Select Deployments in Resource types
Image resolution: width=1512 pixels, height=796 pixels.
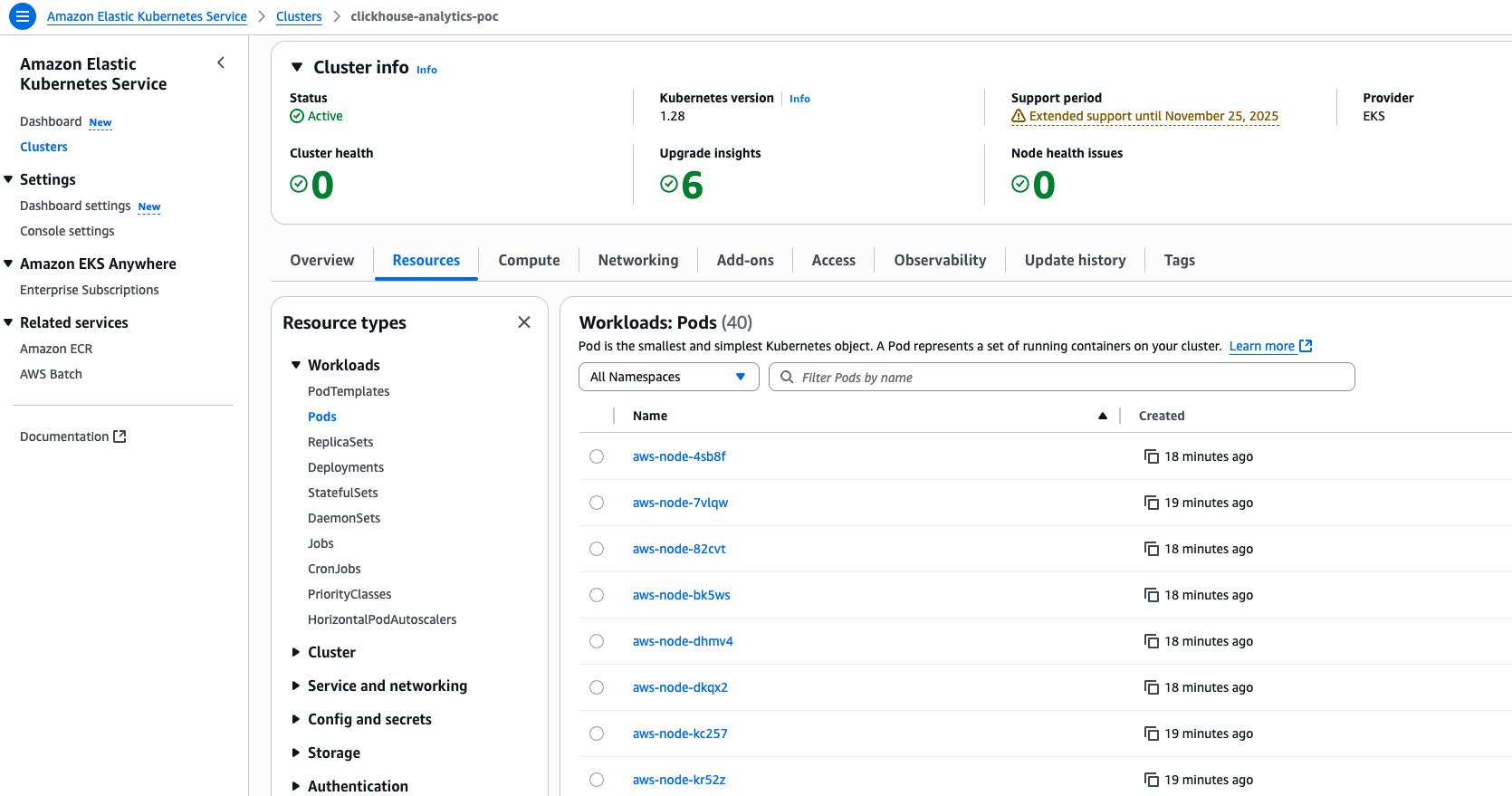pos(346,467)
